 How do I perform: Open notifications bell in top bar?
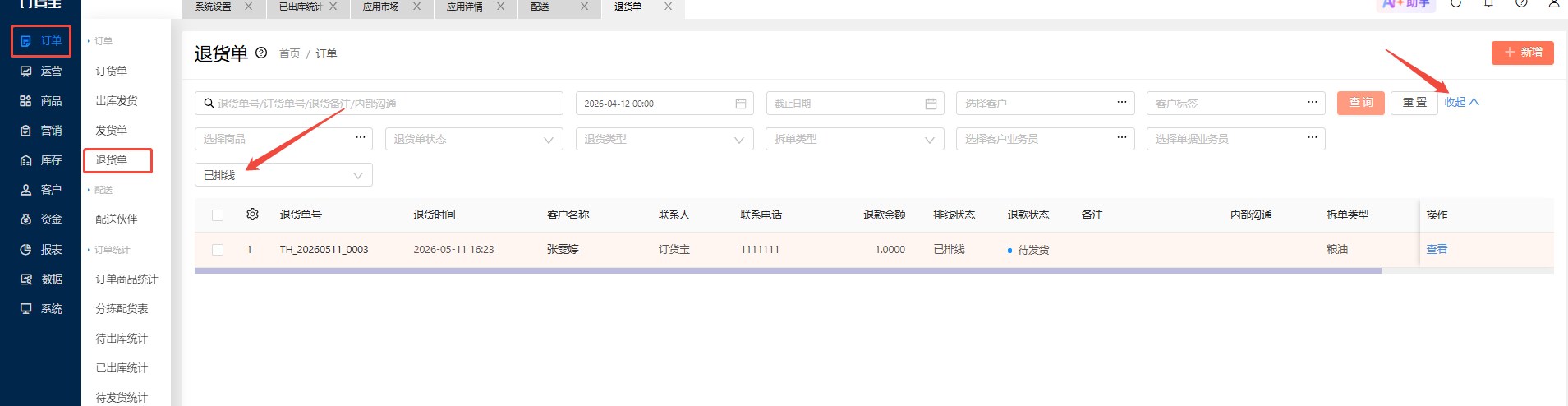click(1488, 3)
